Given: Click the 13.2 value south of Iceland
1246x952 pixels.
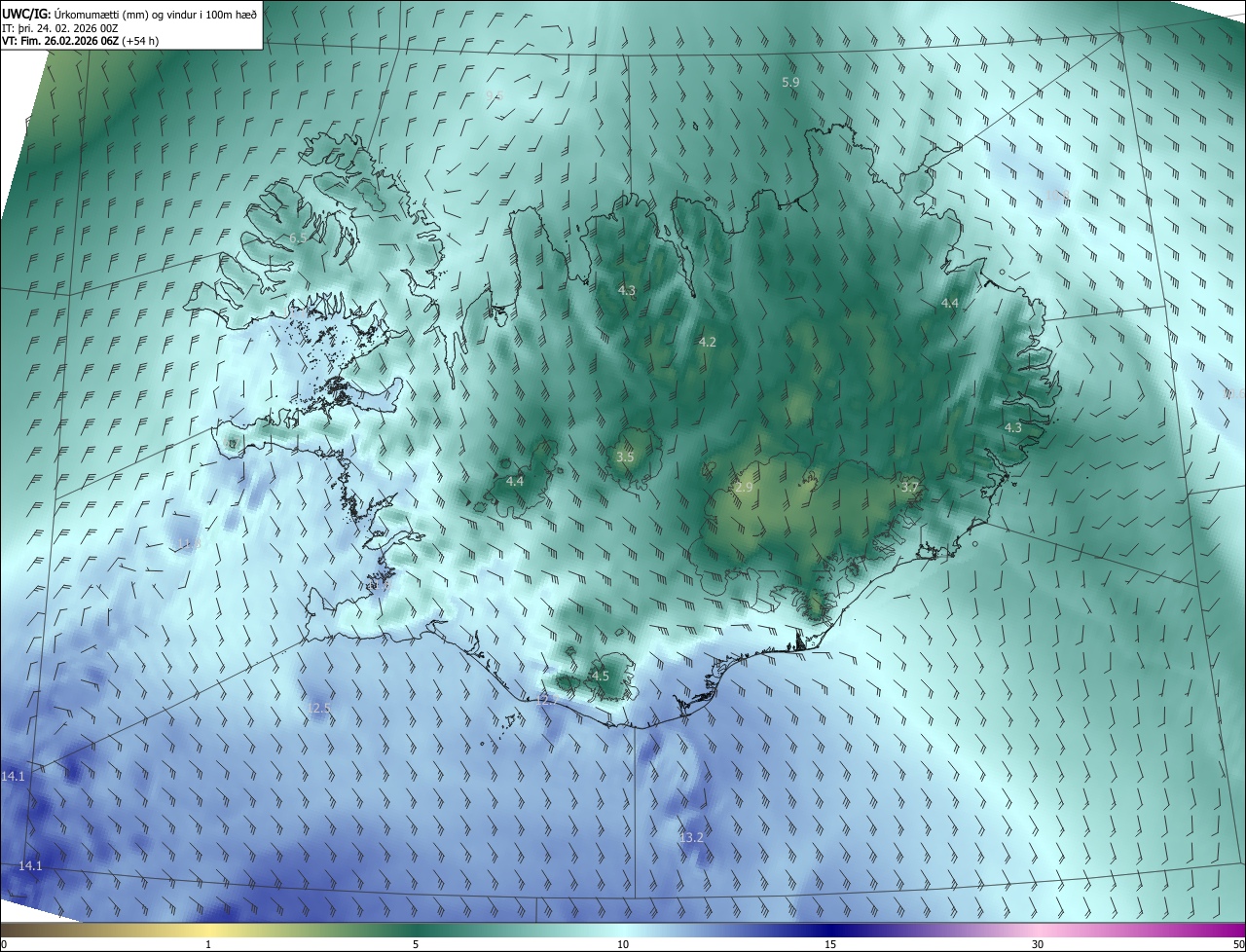Looking at the screenshot, I should pos(691,837).
